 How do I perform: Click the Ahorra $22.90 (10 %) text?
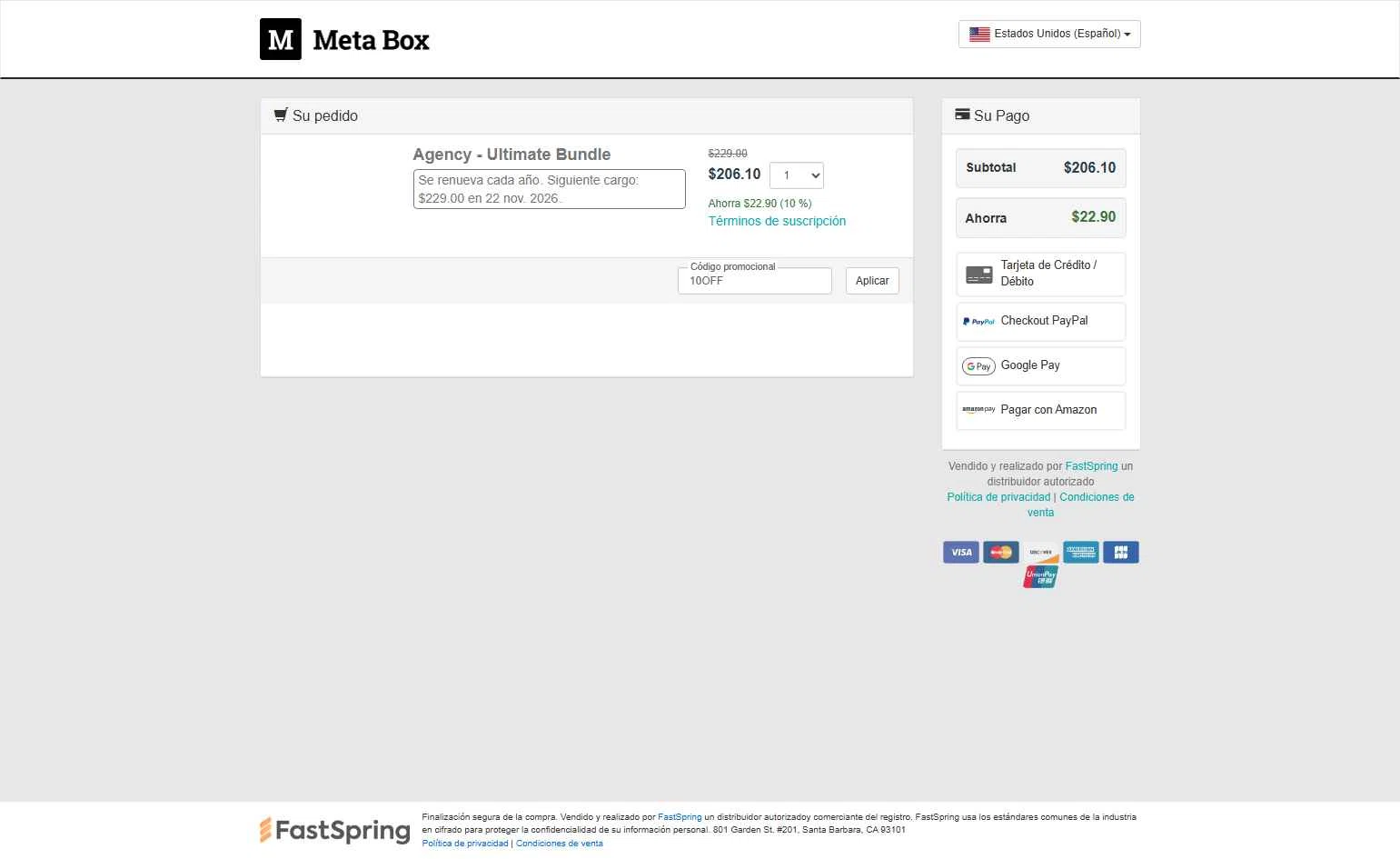(x=760, y=204)
